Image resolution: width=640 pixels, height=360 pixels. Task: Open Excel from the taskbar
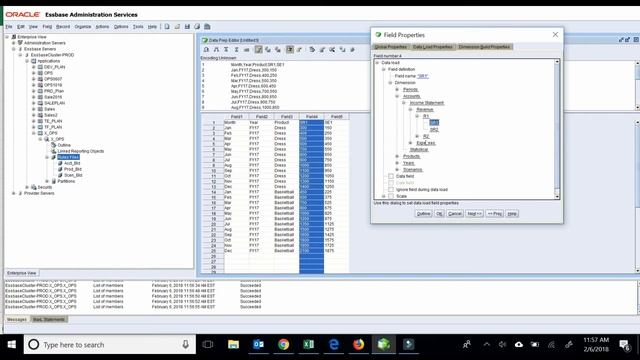pos(309,344)
